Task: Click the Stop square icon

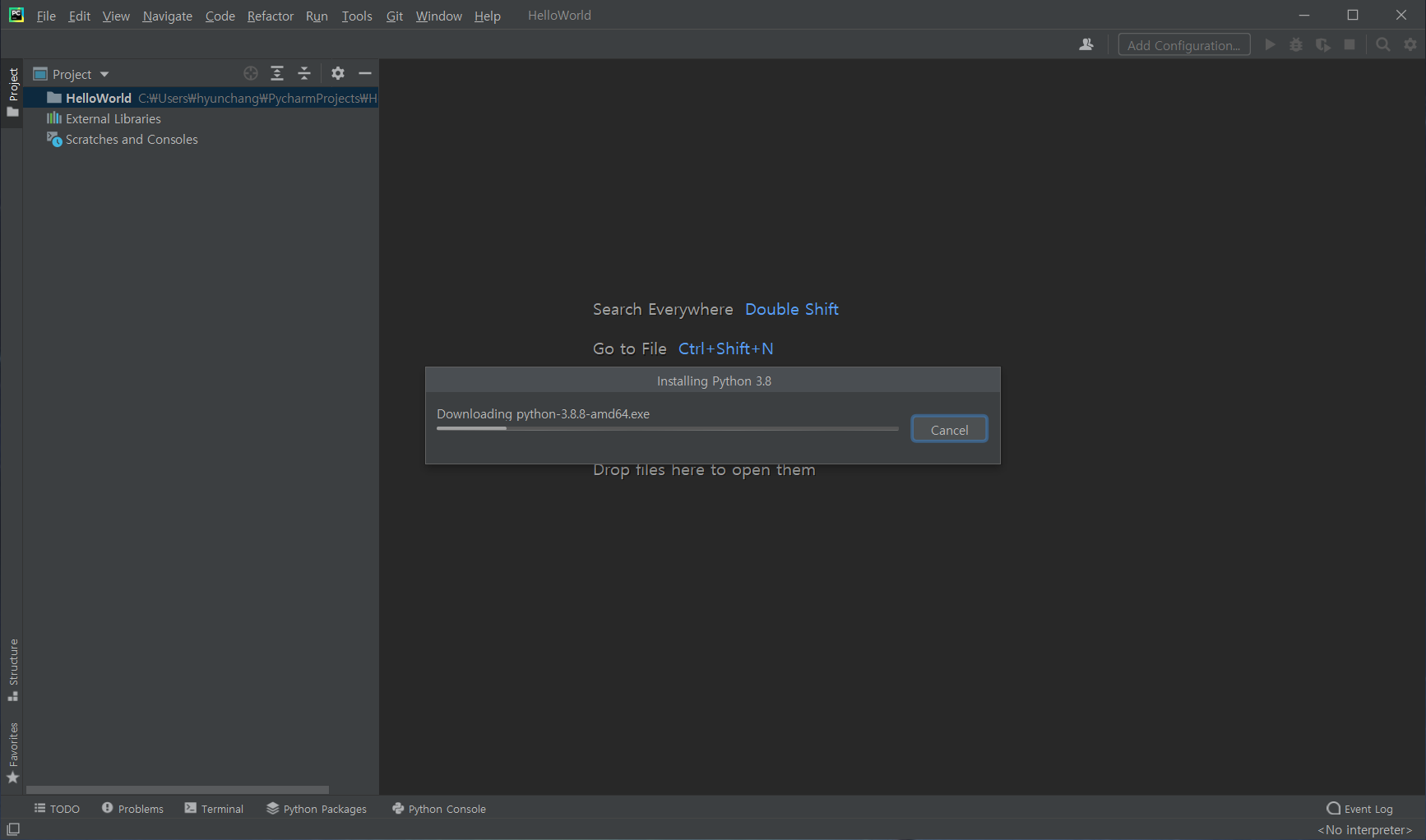Action: pyautogui.click(x=1350, y=44)
